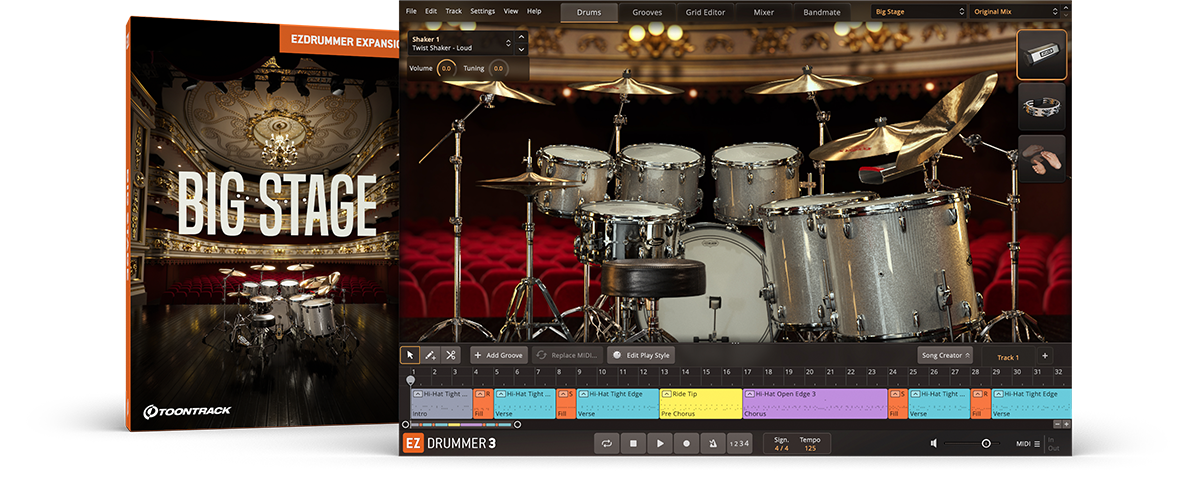Viewport: 1200px width, 488px height.
Task: Click the record button
Action: pyautogui.click(x=686, y=443)
